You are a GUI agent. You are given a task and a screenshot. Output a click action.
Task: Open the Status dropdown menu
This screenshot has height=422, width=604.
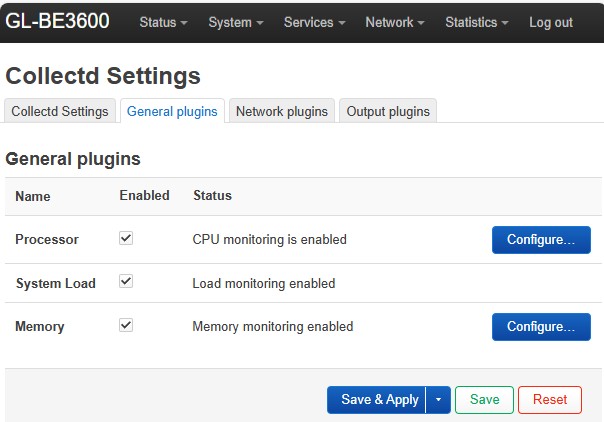[163, 22]
